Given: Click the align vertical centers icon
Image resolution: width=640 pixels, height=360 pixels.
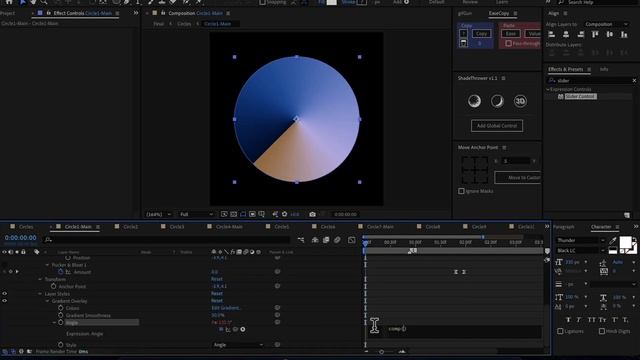Looking at the screenshot, I should [609, 35].
